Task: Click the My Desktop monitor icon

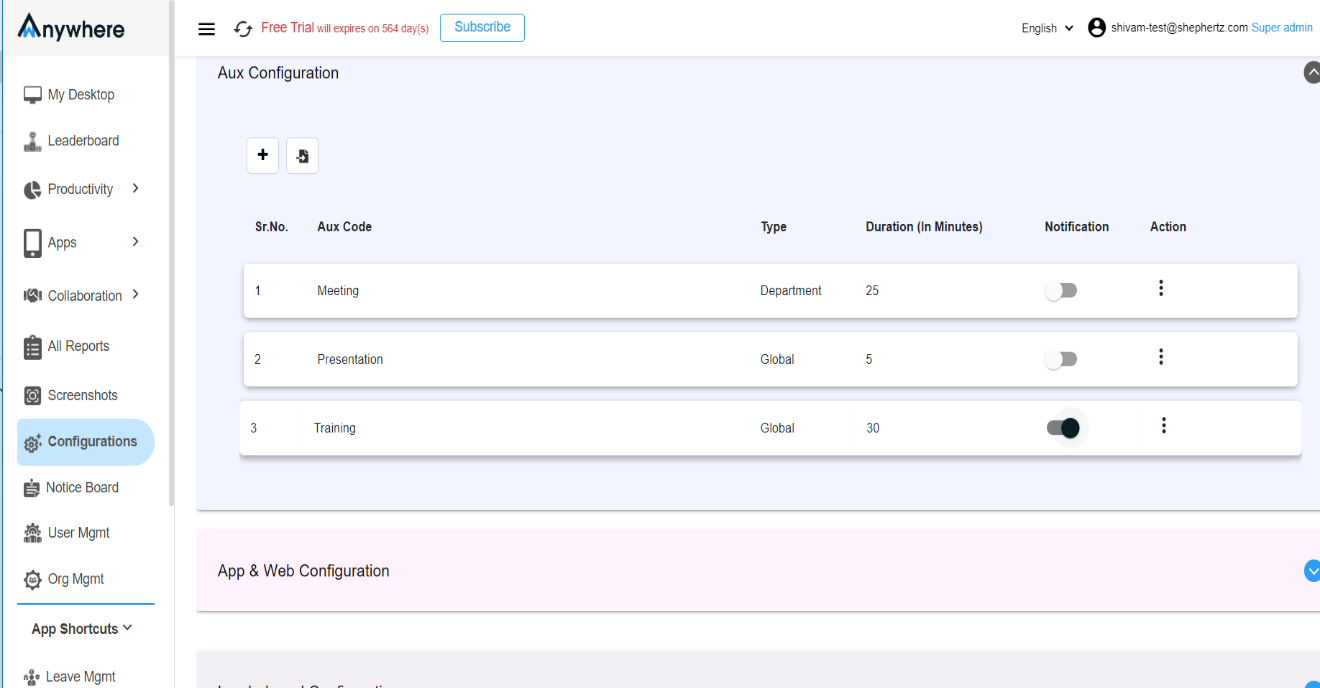Action: [32, 95]
